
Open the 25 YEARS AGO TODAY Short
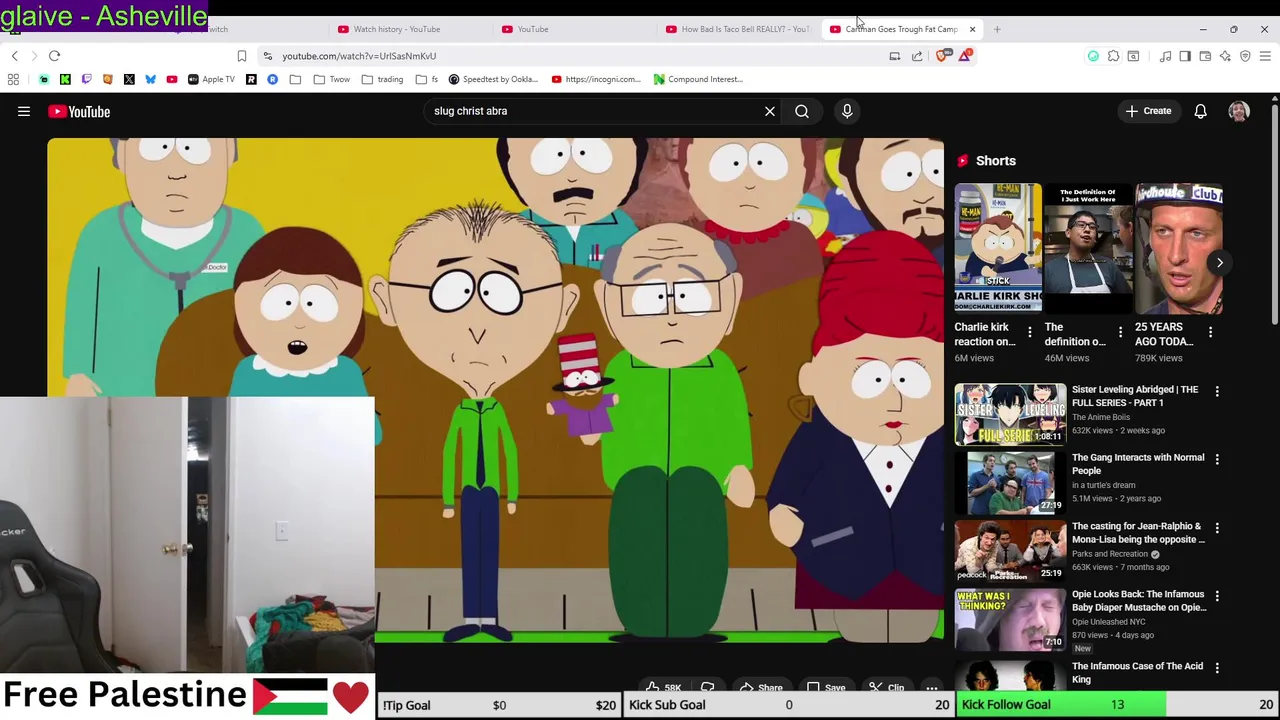[x=1179, y=248]
